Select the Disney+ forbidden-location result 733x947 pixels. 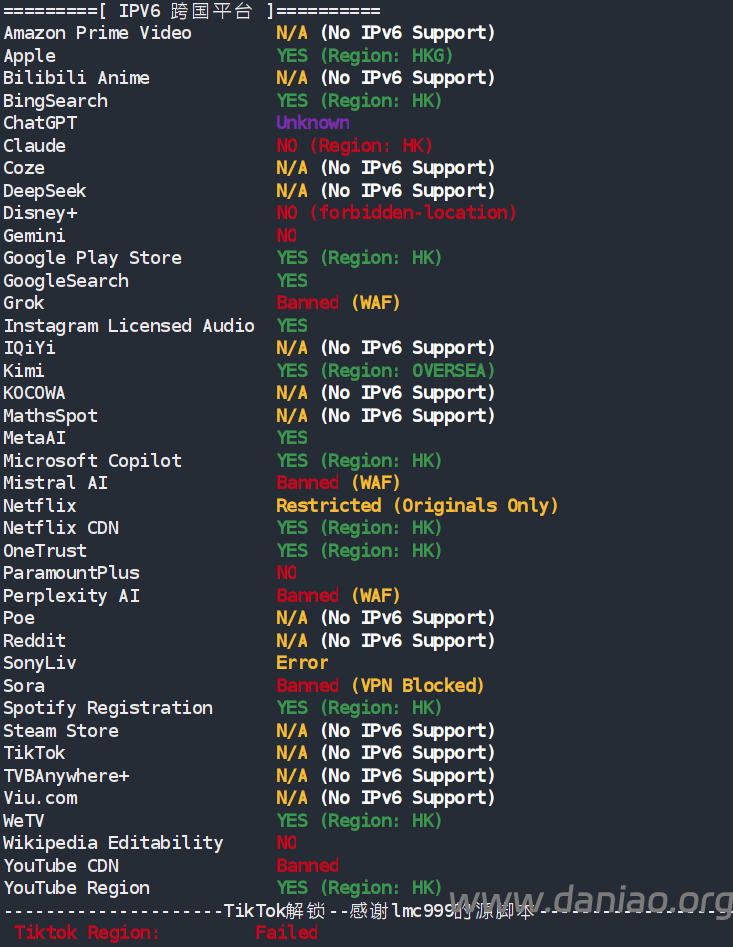click(397, 213)
